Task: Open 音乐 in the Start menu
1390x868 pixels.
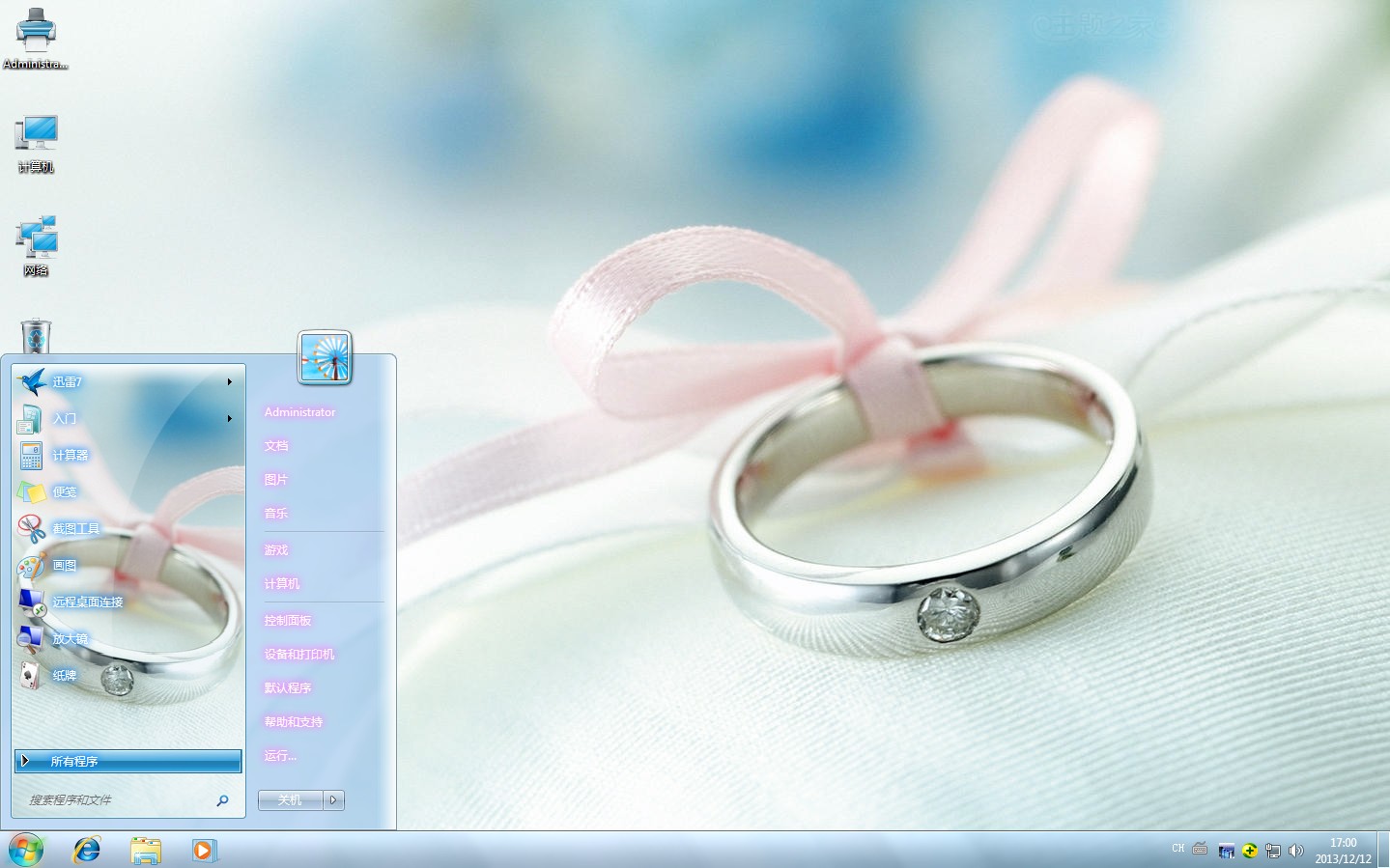Action: [x=276, y=514]
